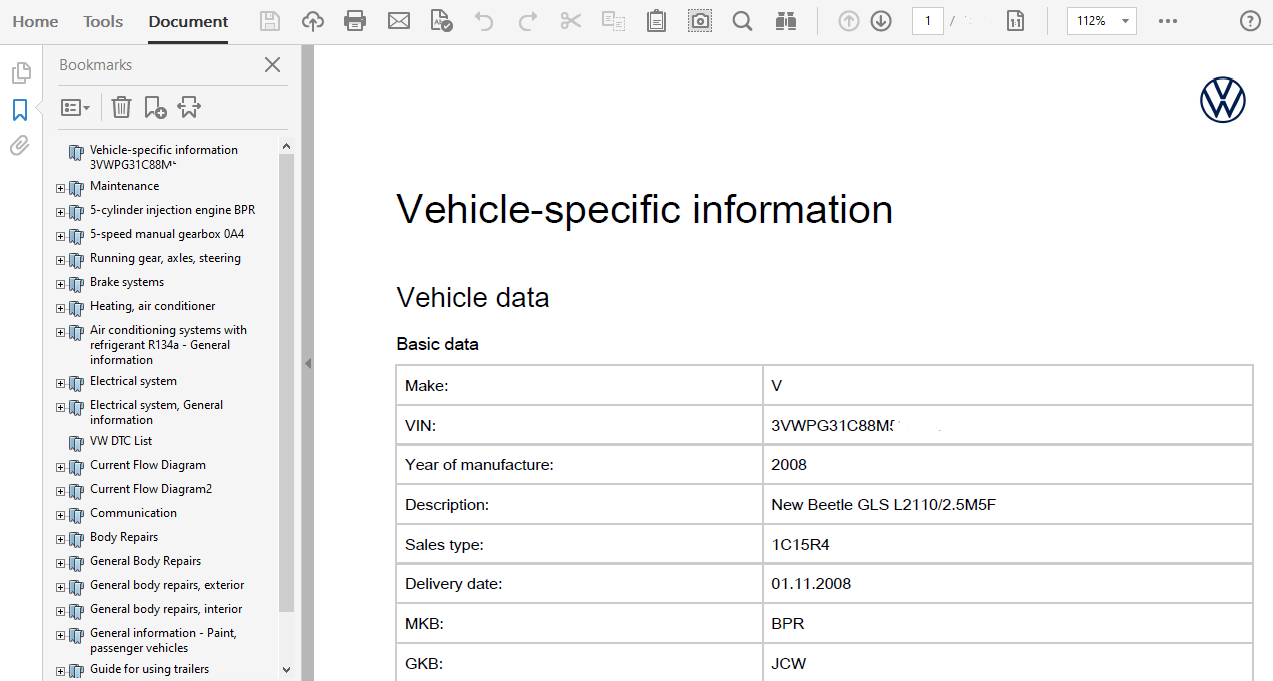Open the Attachments paperclip panel
The image size is (1273, 681).
point(20,146)
